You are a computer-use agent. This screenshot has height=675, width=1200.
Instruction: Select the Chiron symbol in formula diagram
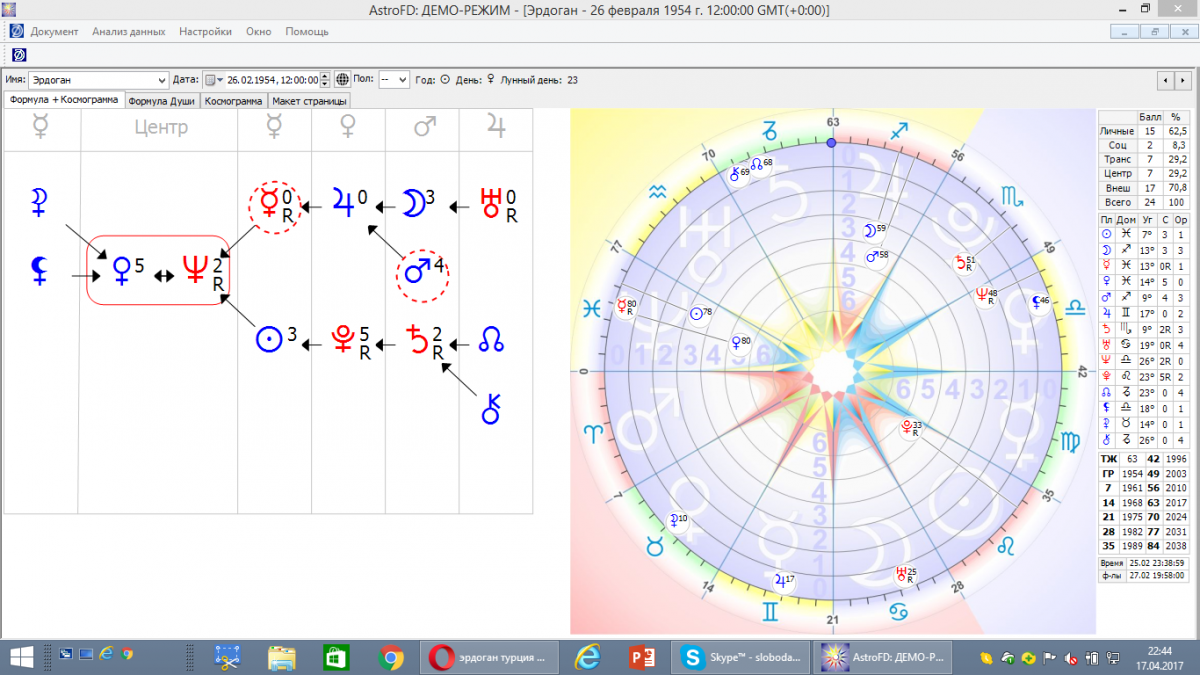(490, 408)
